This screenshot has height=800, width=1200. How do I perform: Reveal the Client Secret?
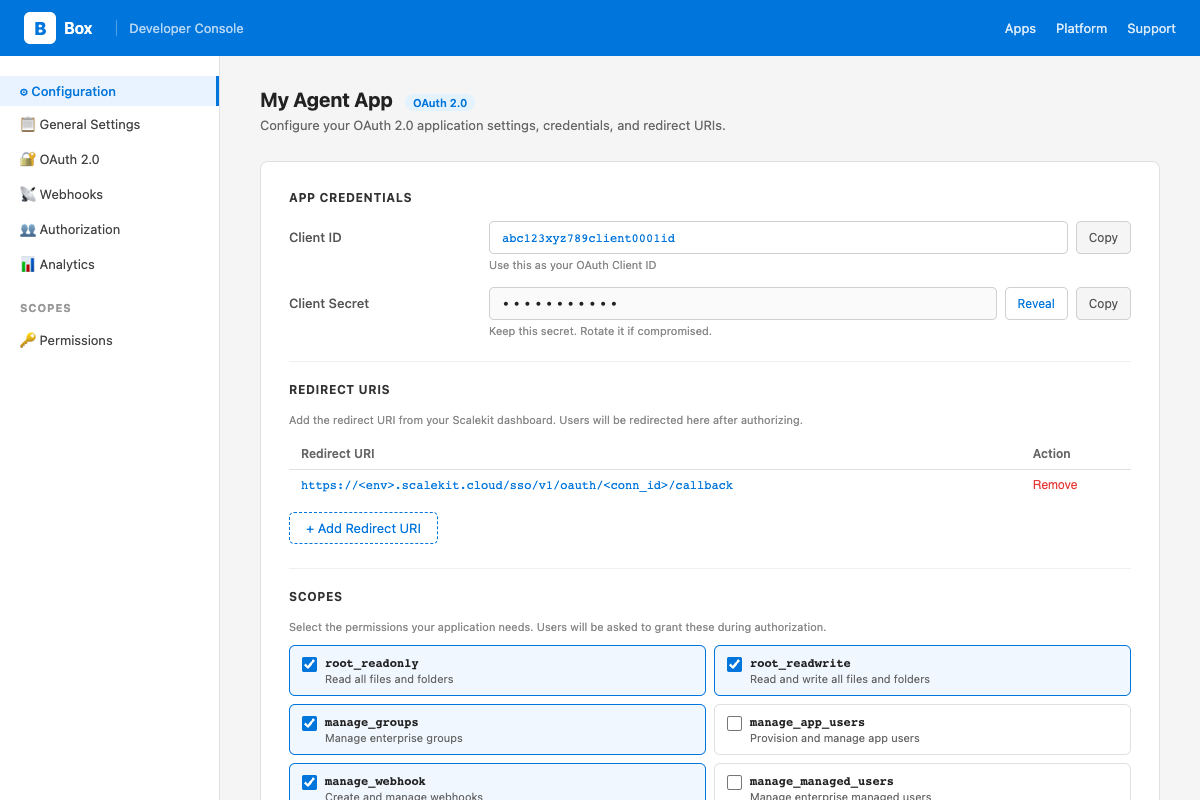tap(1036, 304)
